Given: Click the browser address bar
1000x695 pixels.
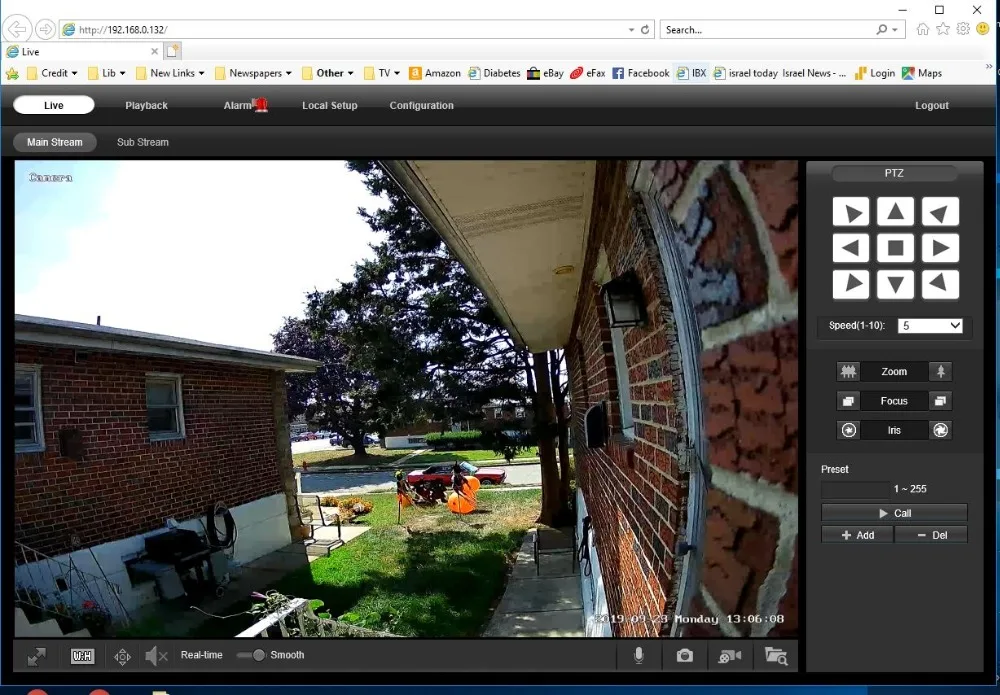Looking at the screenshot, I should 344,29.
